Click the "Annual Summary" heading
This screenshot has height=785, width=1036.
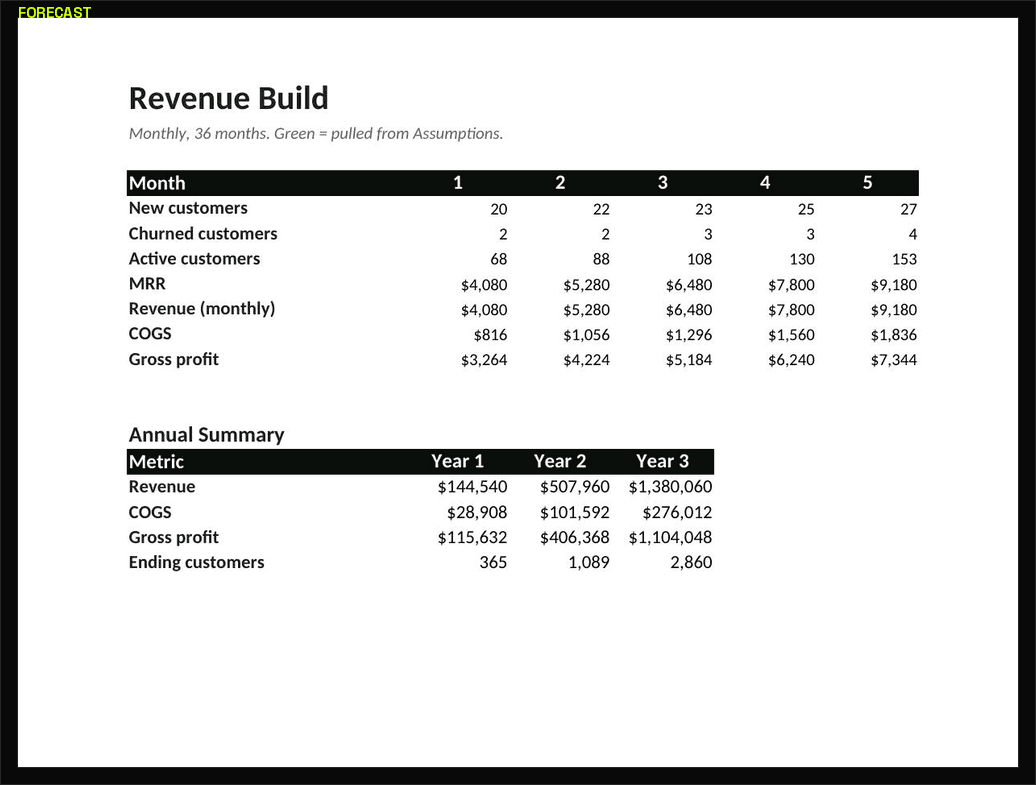(x=207, y=435)
